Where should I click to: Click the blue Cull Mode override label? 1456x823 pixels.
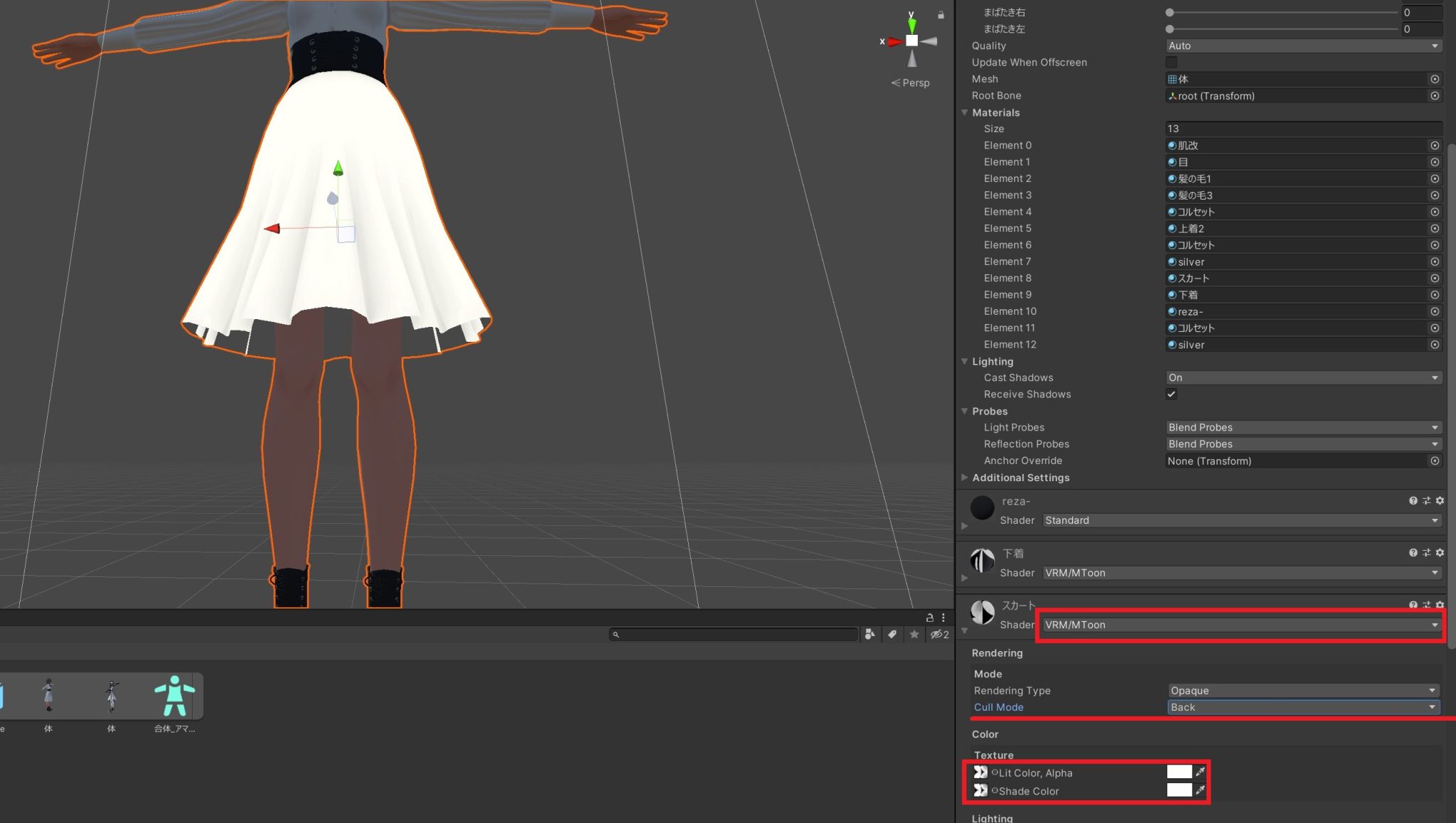coord(998,707)
